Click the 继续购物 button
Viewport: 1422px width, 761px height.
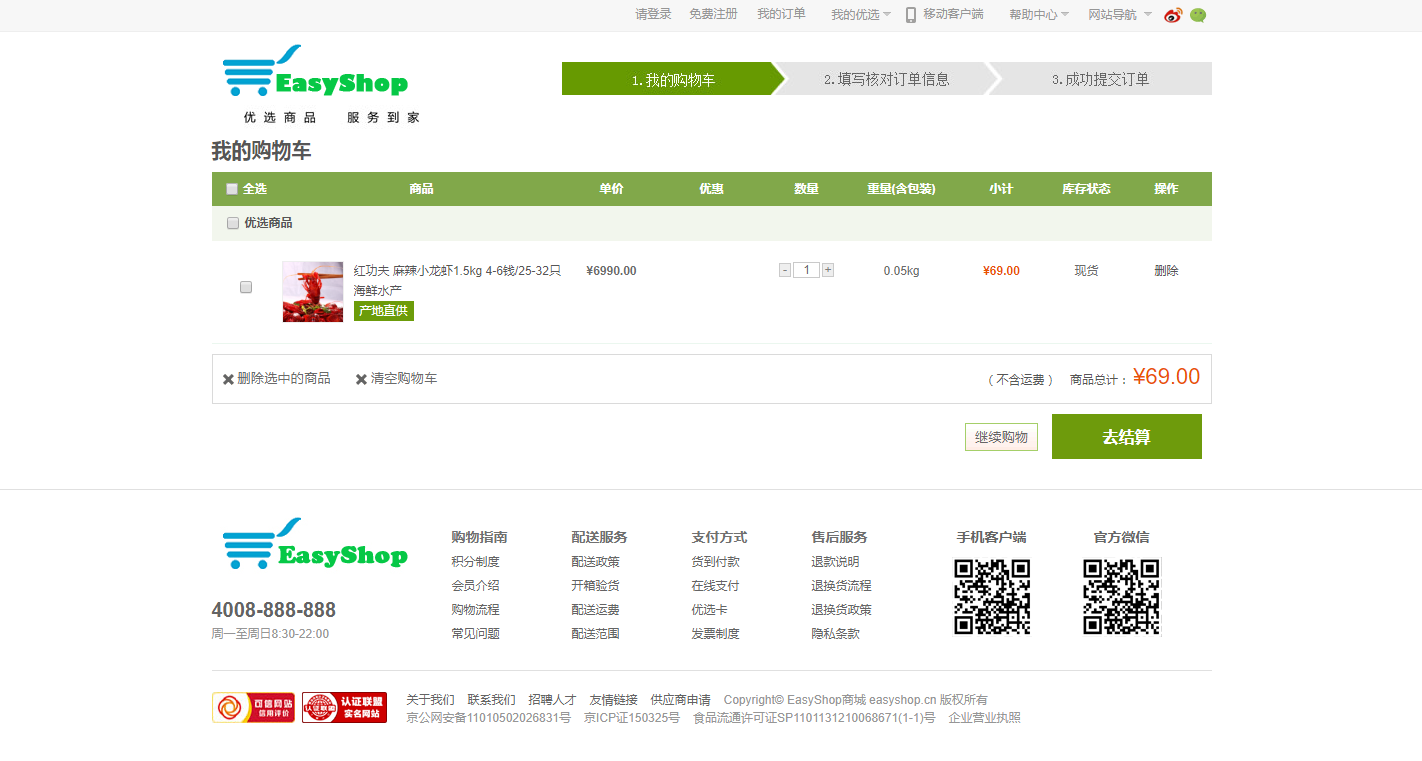tap(1001, 437)
